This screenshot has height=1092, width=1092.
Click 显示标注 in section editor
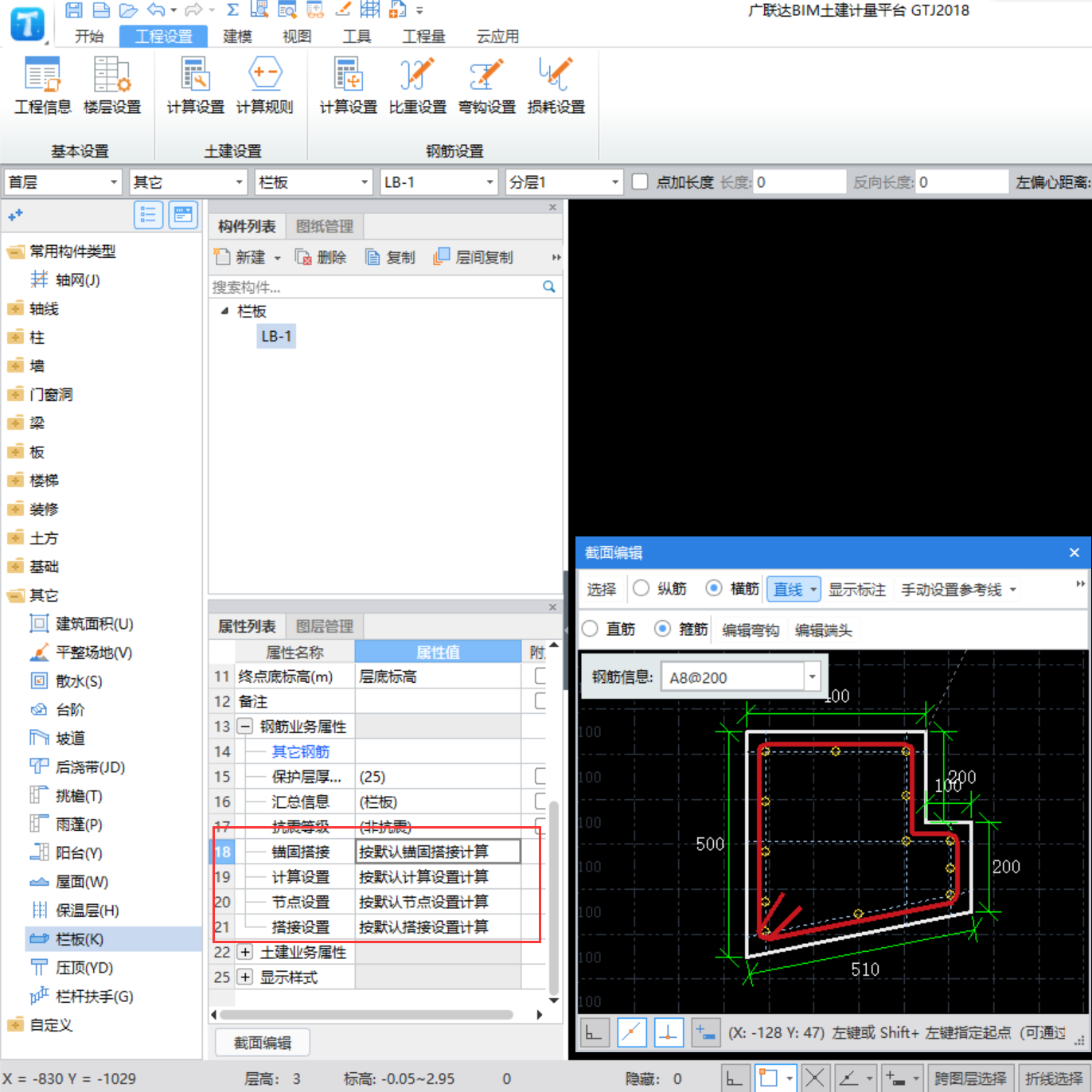pos(857,590)
